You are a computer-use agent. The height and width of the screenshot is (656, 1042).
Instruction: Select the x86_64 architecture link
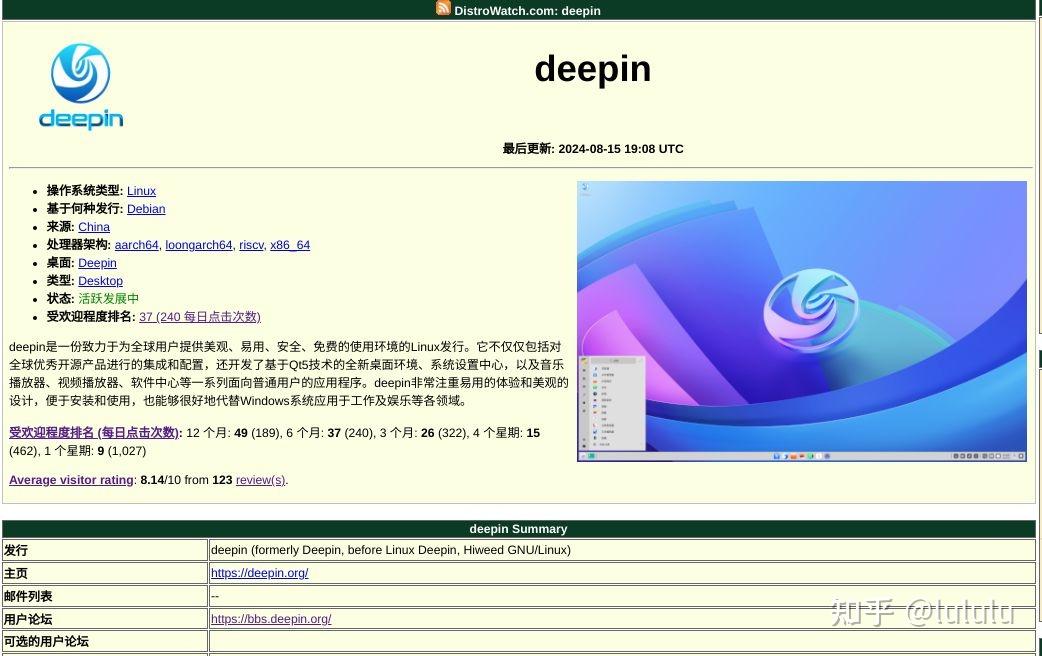coord(290,245)
